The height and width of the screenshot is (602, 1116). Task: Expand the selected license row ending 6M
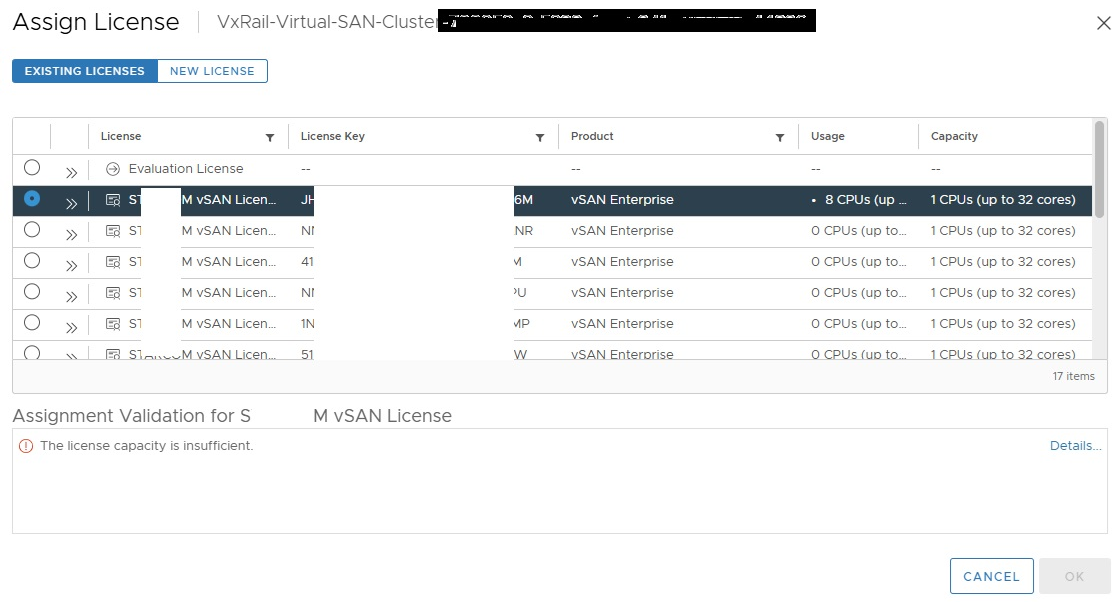coord(71,204)
